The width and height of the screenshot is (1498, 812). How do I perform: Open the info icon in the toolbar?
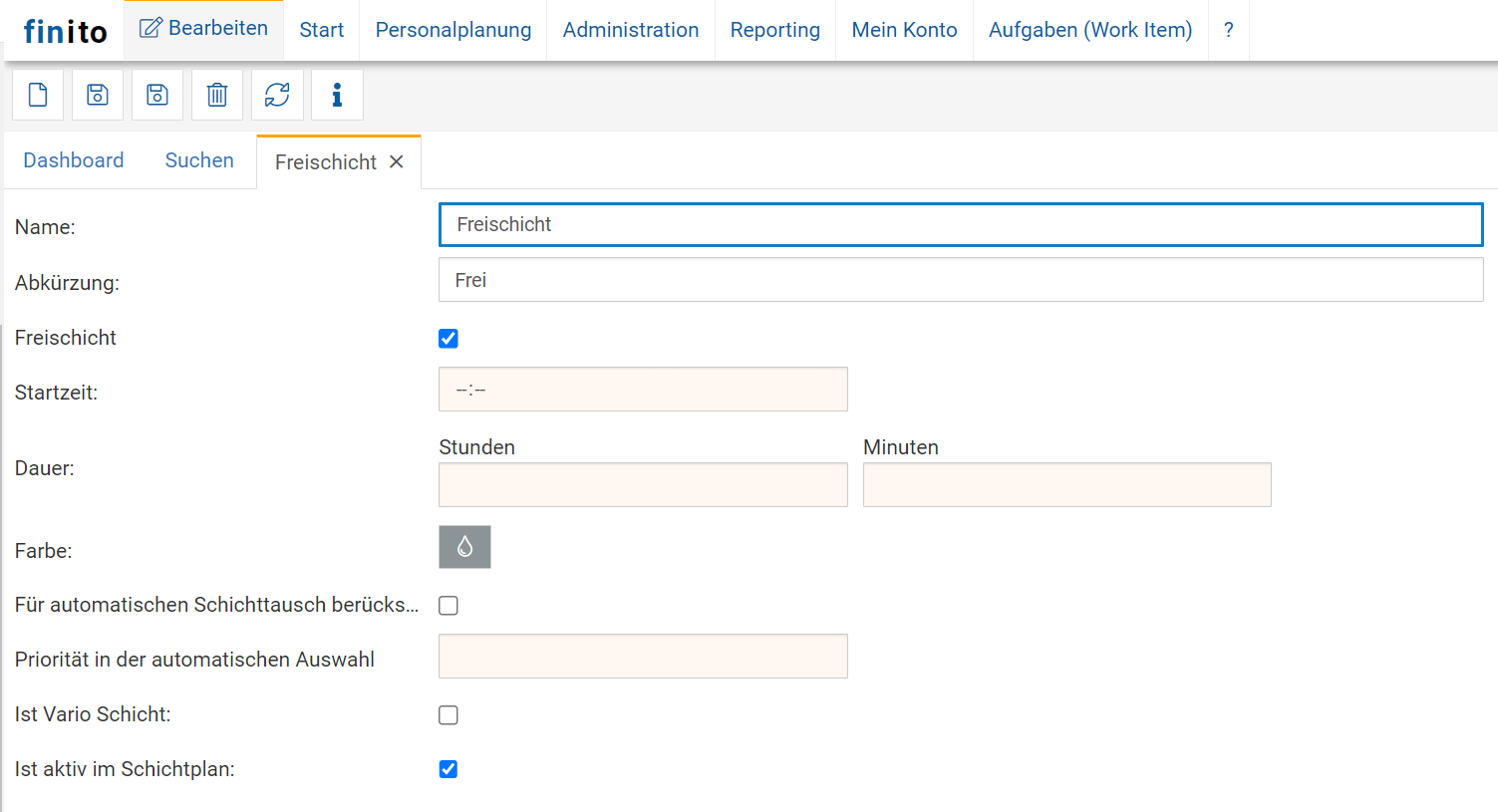(x=337, y=95)
